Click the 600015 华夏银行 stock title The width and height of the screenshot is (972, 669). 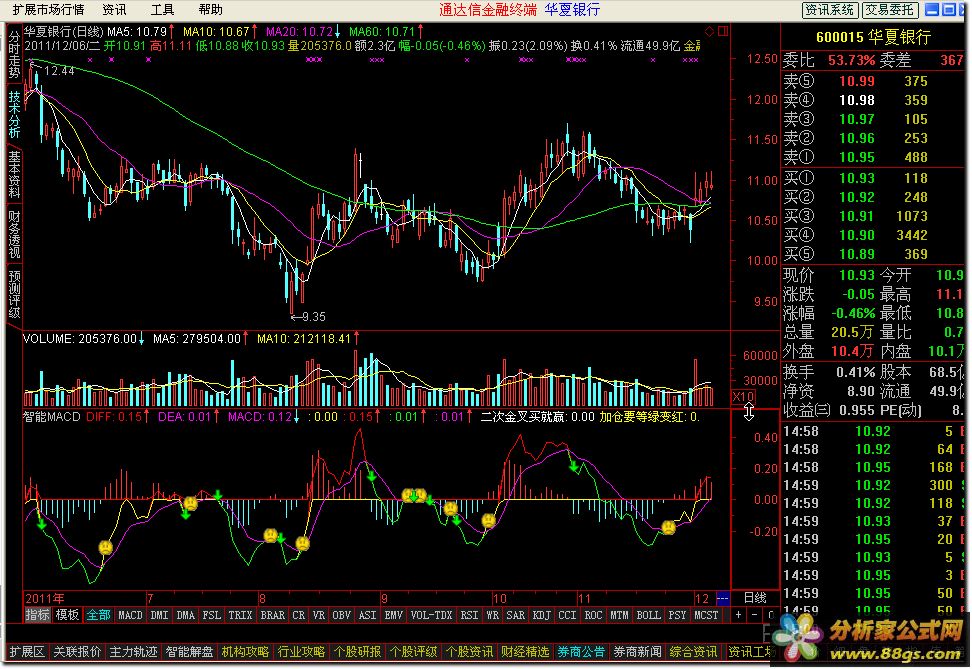873,37
